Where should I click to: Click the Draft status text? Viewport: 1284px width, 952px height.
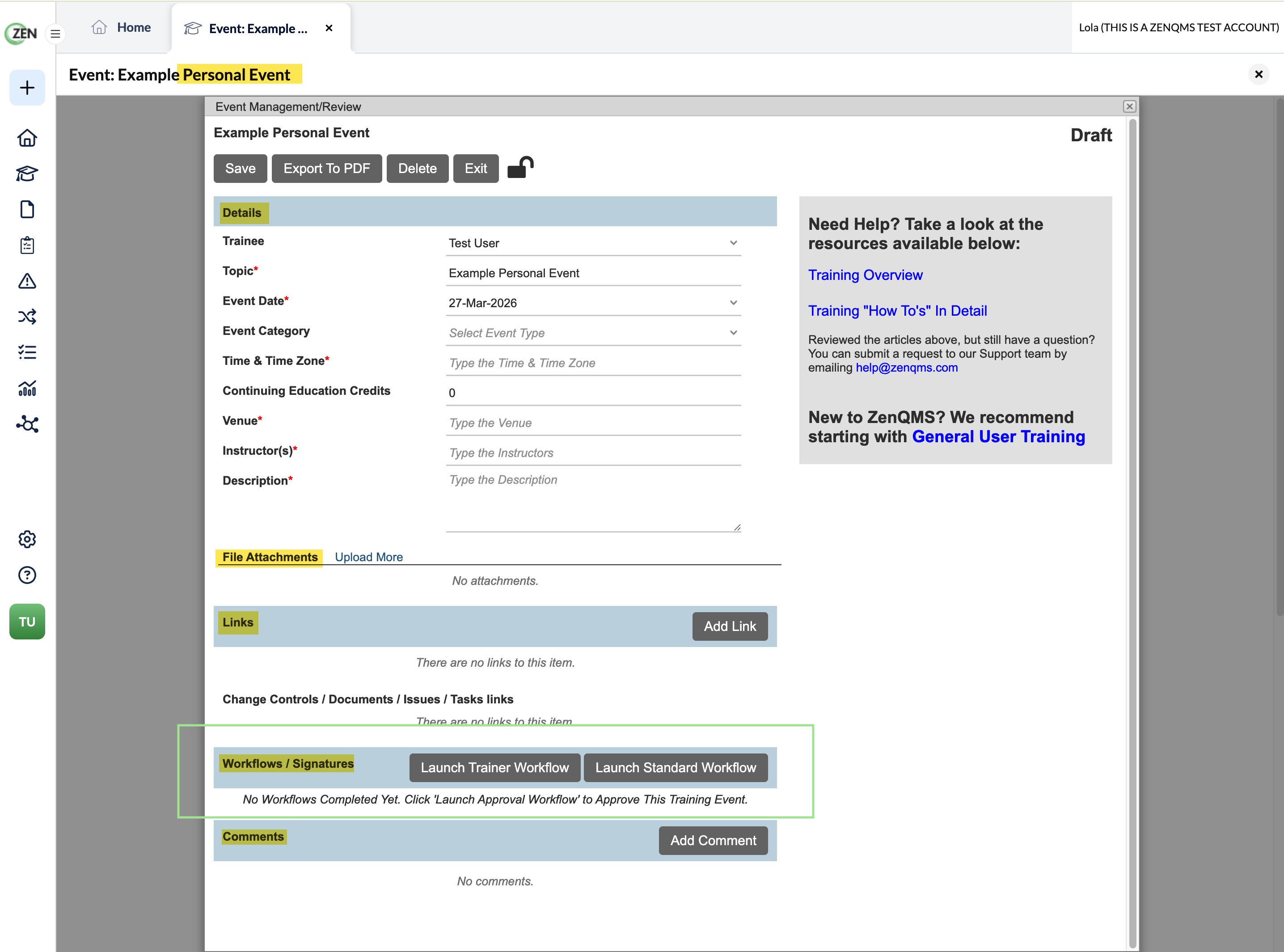1091,135
